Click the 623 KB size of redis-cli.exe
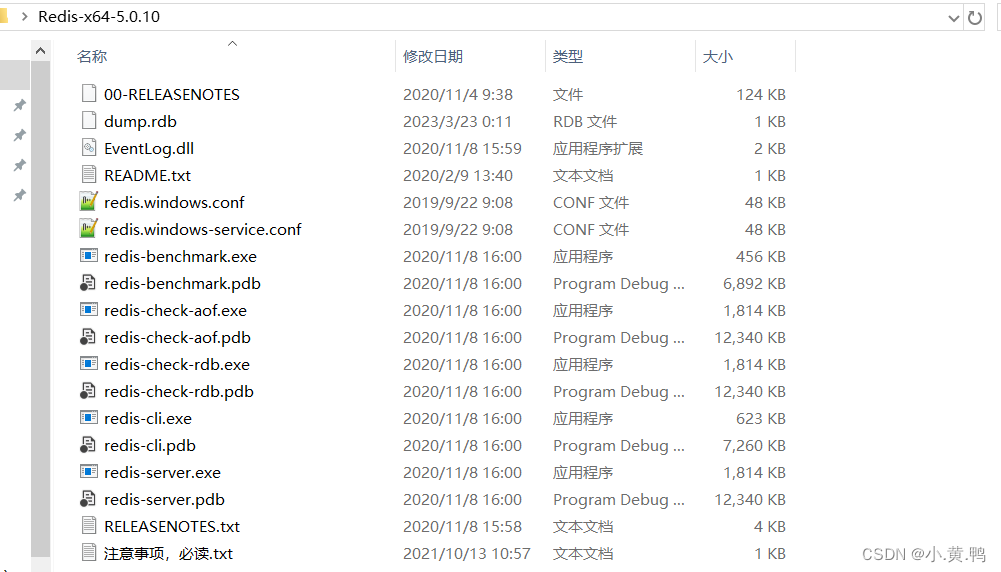The image size is (1001, 572). point(760,418)
